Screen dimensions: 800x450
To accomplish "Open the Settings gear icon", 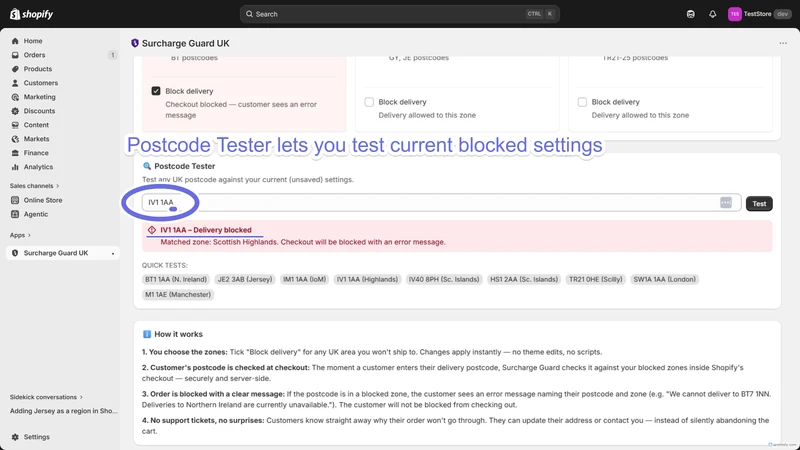I will 15,437.
